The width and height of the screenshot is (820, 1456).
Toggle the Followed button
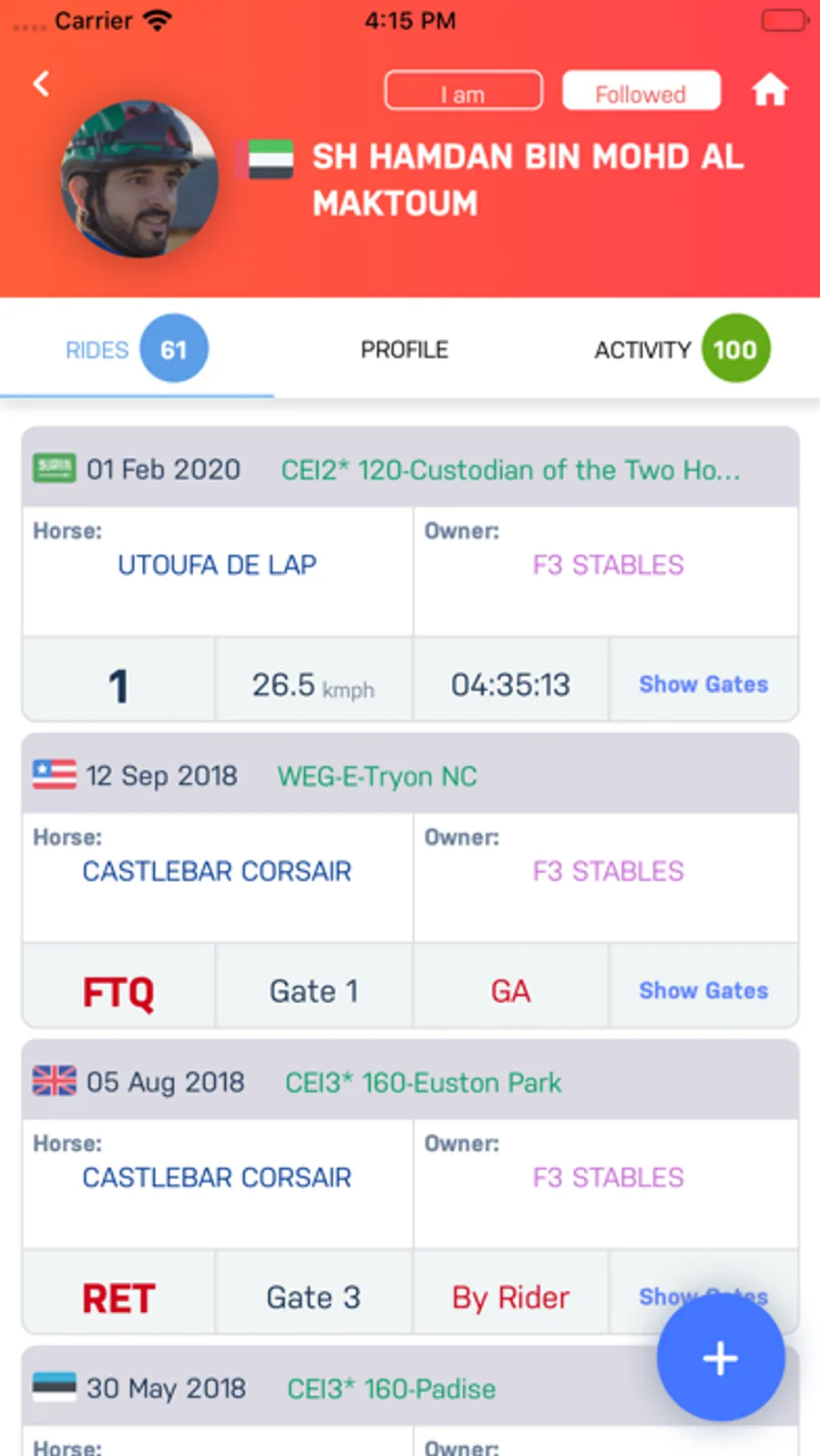click(641, 92)
